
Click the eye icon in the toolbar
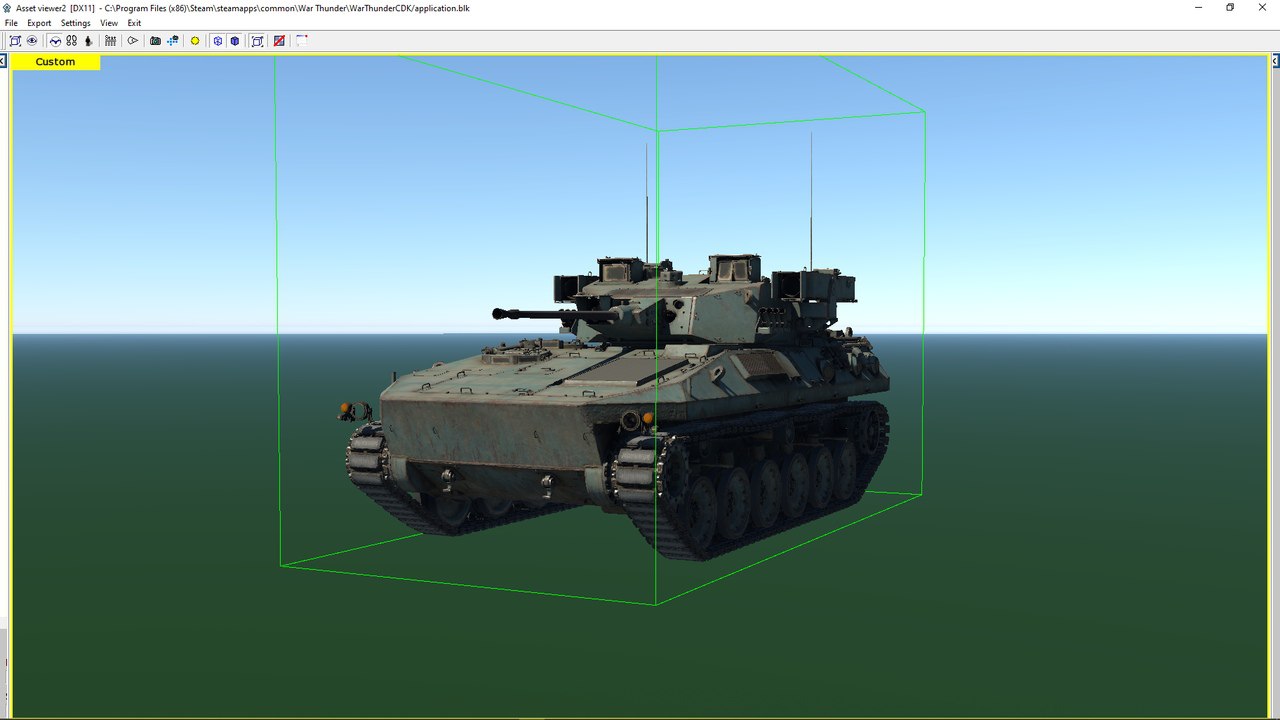32,41
